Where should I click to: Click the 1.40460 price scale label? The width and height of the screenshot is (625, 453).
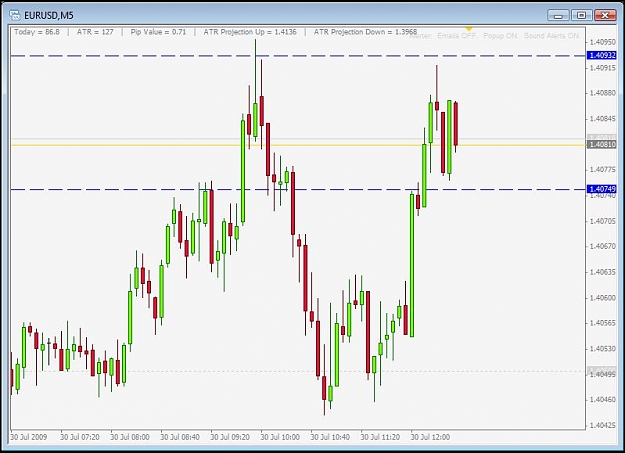603,400
